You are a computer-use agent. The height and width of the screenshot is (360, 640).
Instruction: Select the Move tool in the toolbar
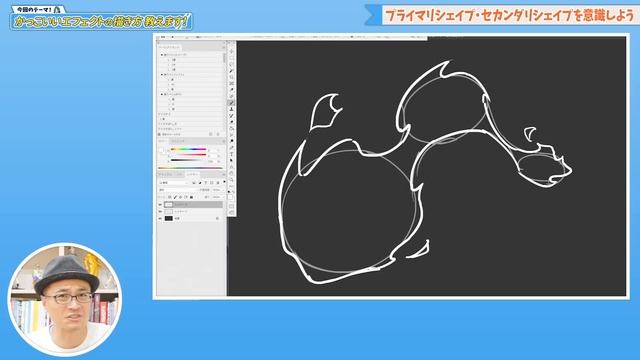pos(231,51)
